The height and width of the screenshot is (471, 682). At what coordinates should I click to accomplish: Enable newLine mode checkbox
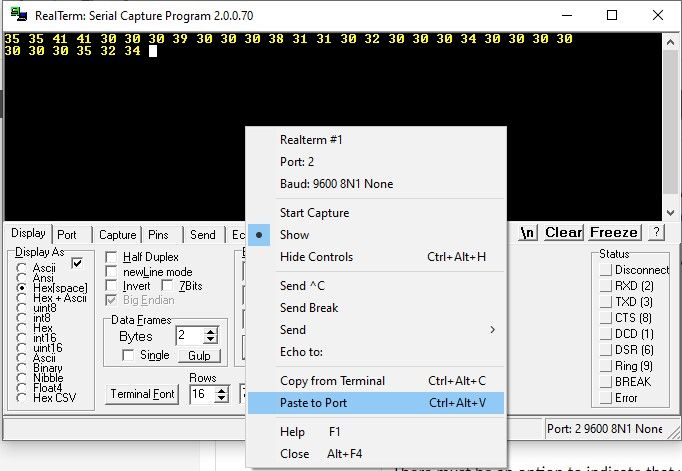tap(111, 272)
